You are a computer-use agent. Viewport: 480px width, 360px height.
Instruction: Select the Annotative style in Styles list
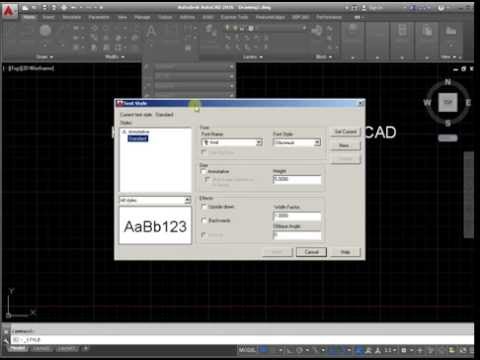[139, 132]
